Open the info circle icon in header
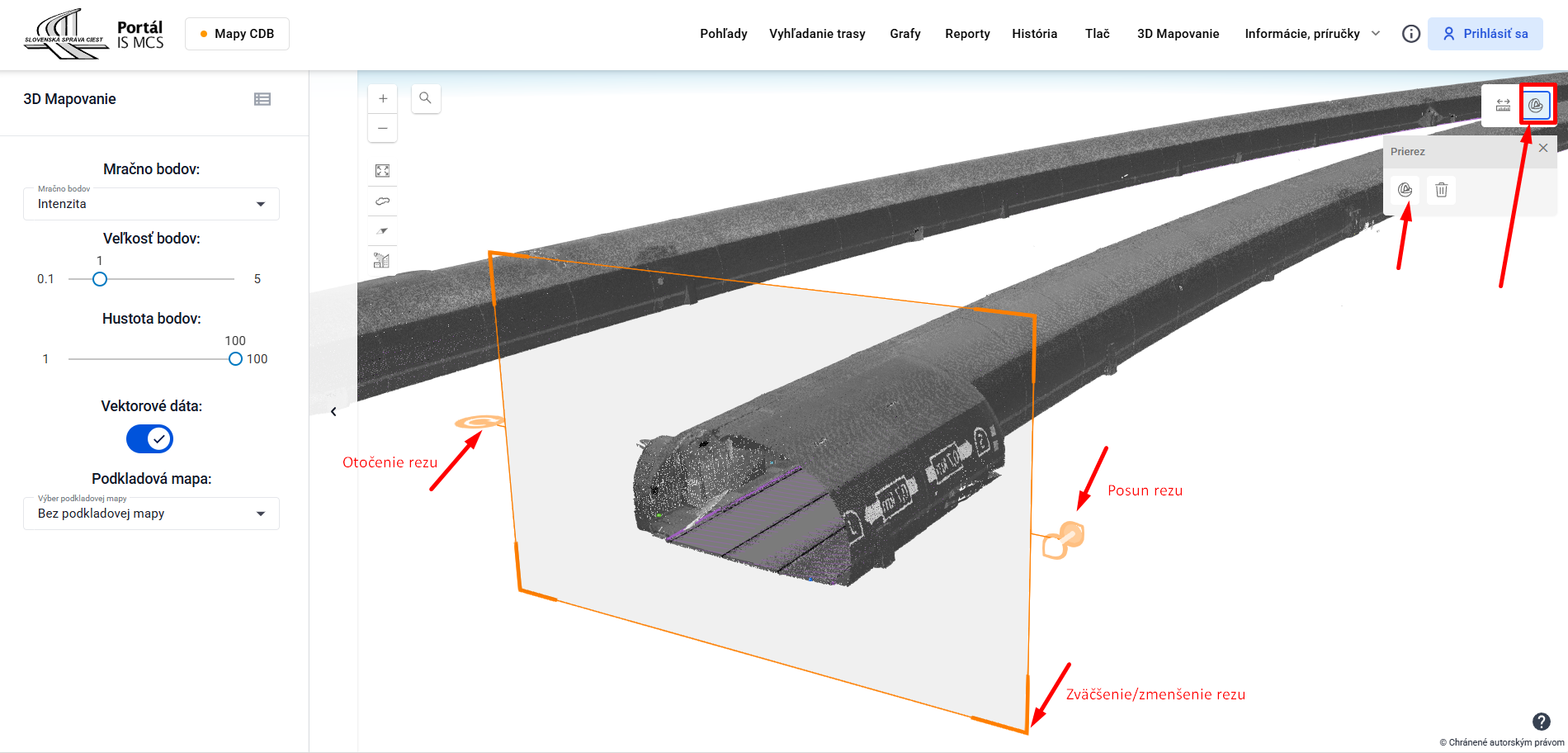The height and width of the screenshot is (753, 1568). coord(1411,34)
